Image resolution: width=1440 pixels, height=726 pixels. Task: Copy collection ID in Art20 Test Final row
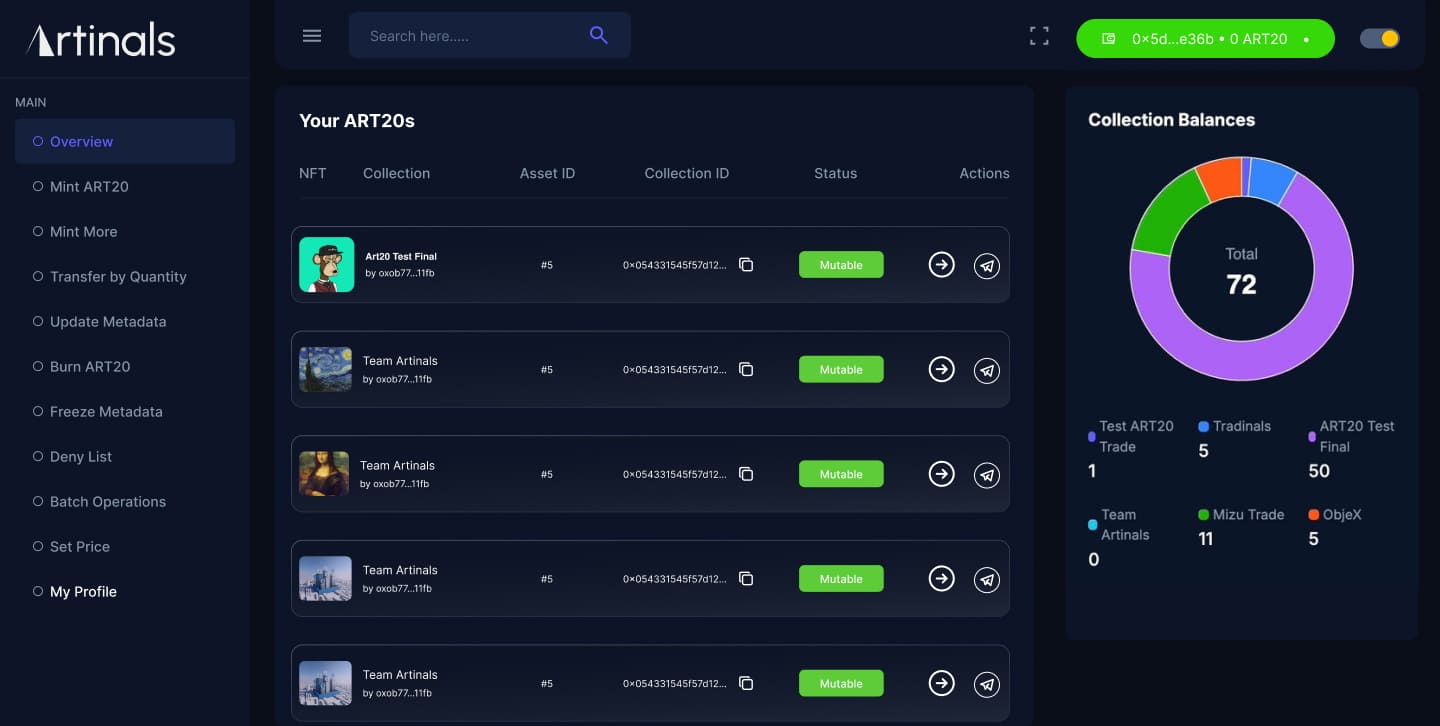pyautogui.click(x=746, y=265)
